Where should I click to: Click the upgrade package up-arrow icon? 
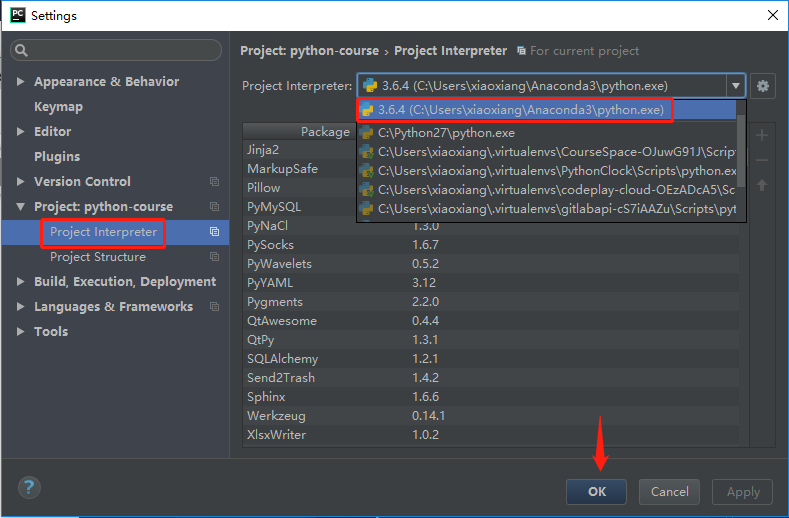762,185
